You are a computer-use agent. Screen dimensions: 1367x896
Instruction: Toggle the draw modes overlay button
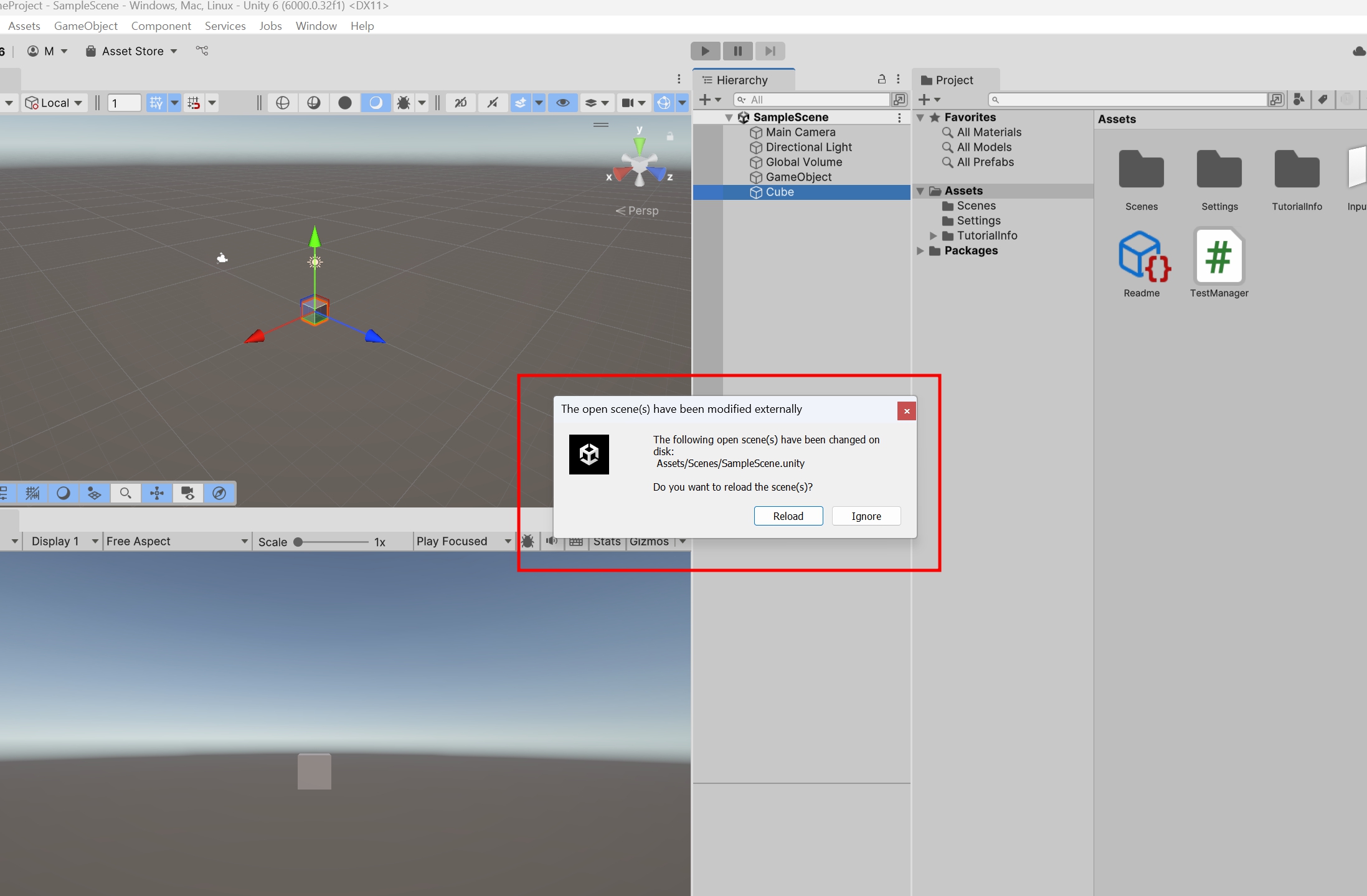point(64,493)
